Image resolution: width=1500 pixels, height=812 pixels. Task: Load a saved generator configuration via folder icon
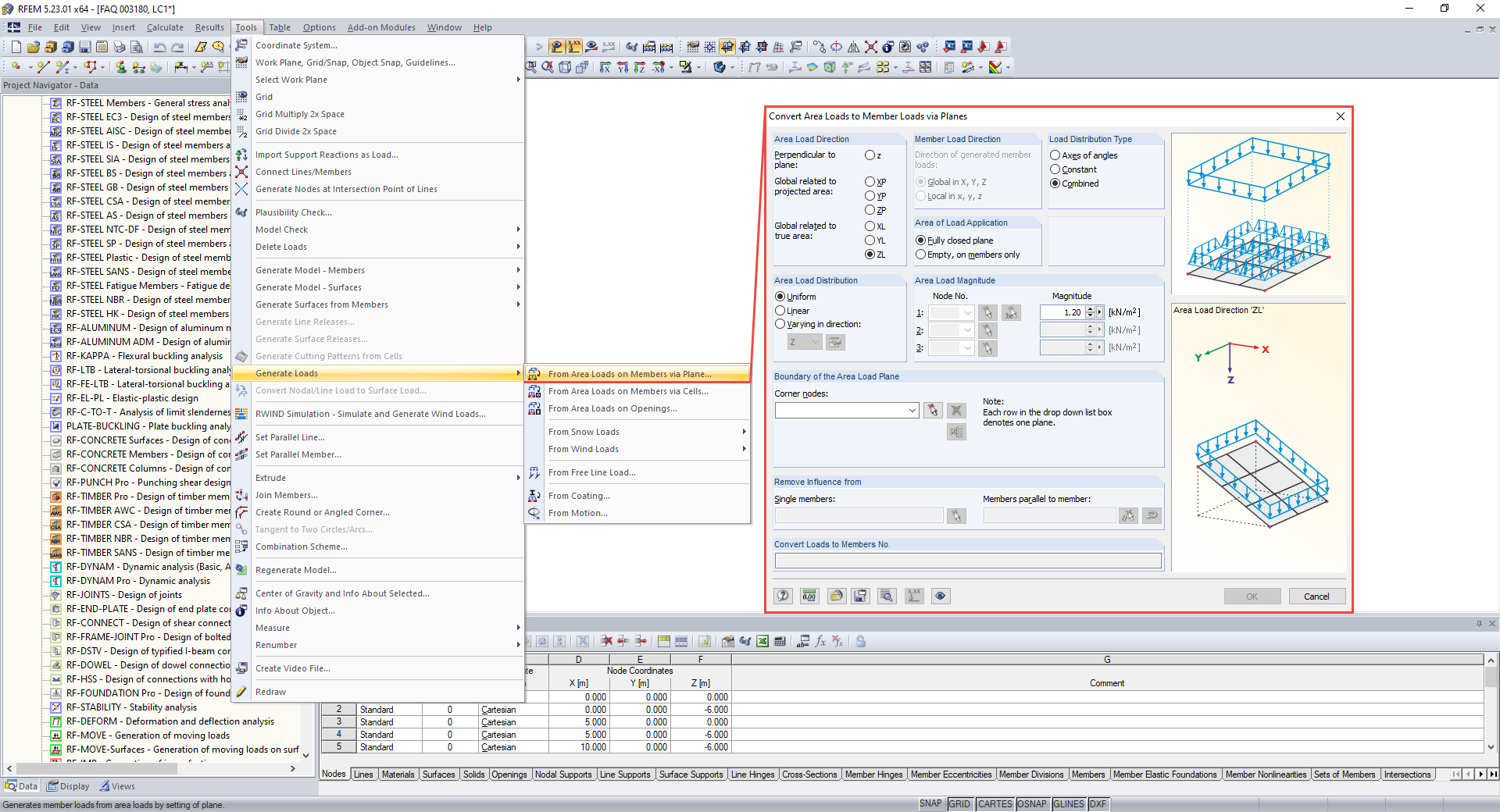click(x=835, y=596)
